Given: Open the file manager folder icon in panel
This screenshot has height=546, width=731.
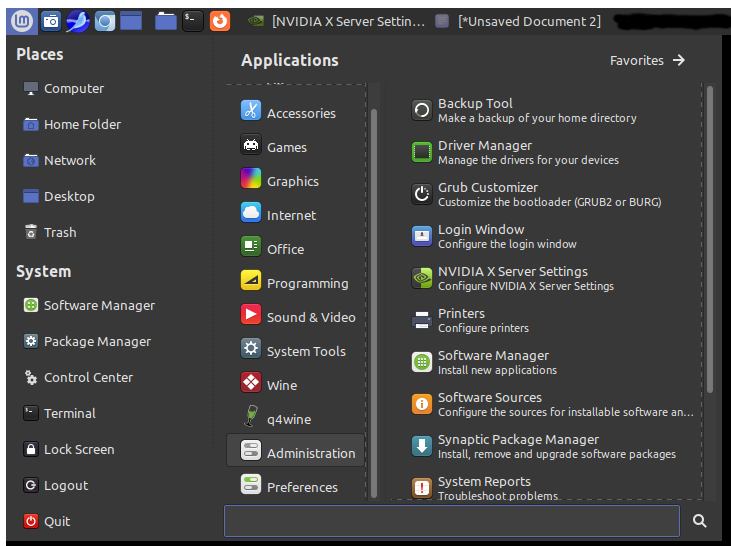Looking at the screenshot, I should coord(166,21).
